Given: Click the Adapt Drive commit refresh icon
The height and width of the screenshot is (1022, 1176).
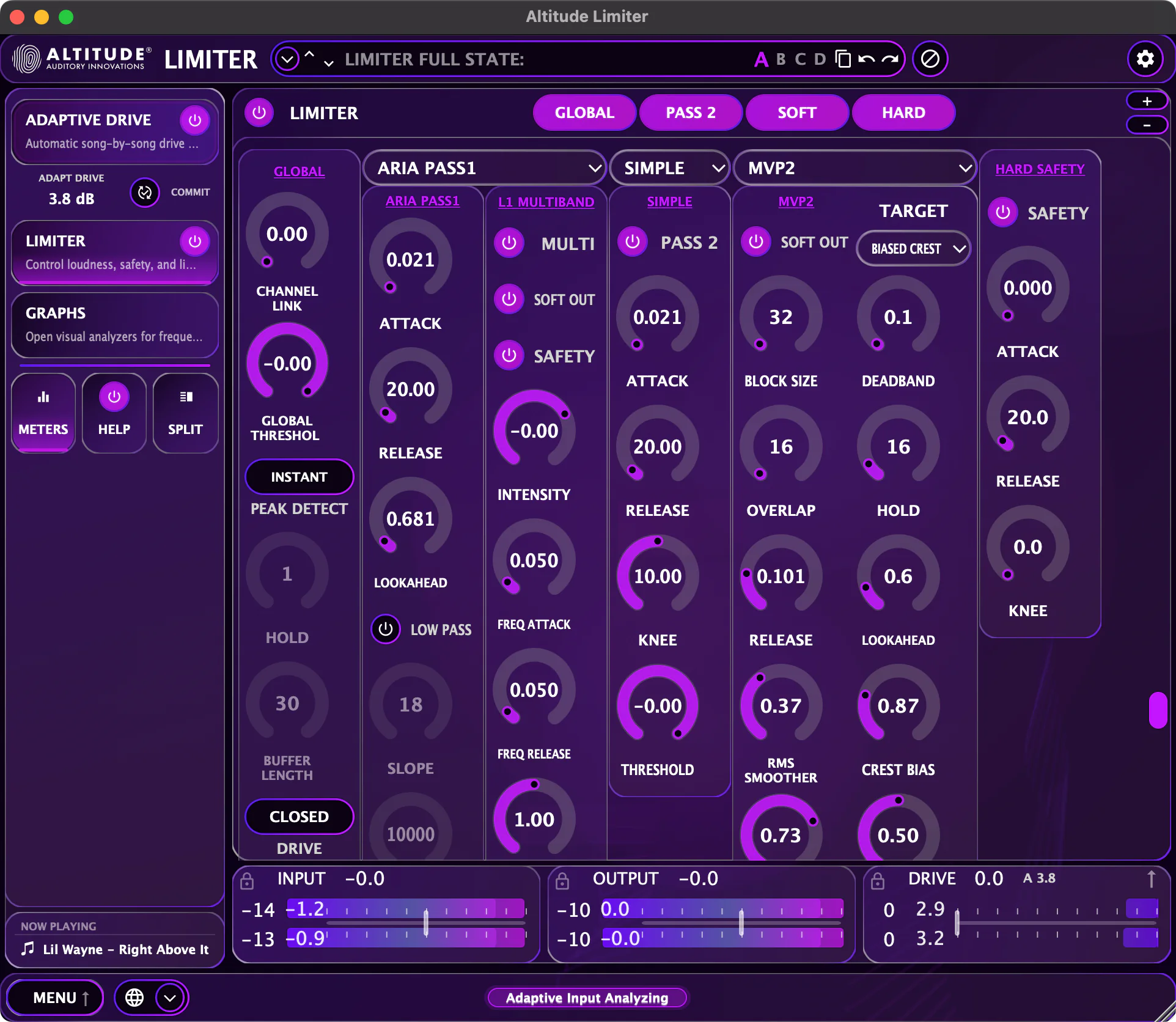Looking at the screenshot, I should click(145, 193).
